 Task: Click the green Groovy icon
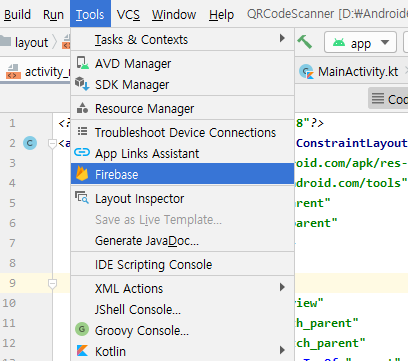coord(82,329)
